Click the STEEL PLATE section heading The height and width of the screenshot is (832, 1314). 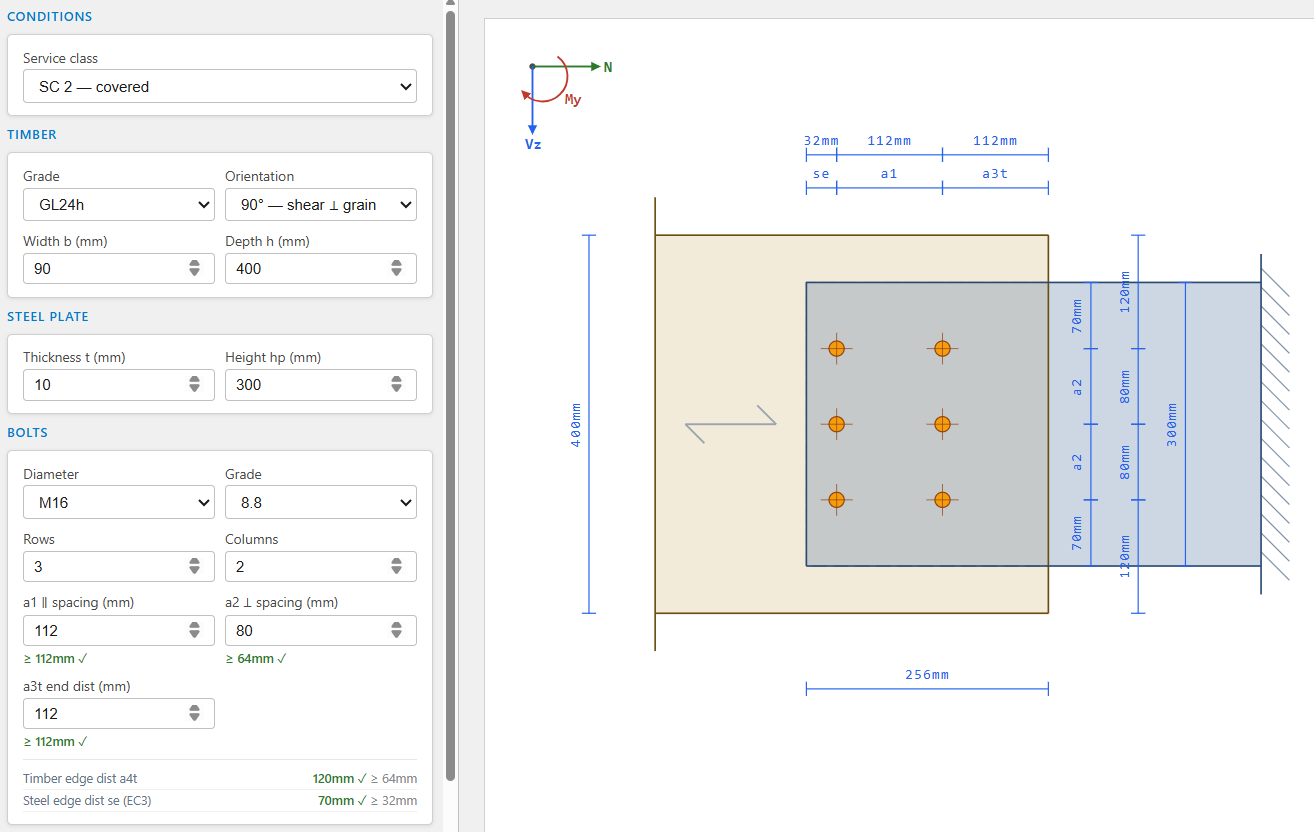(48, 317)
